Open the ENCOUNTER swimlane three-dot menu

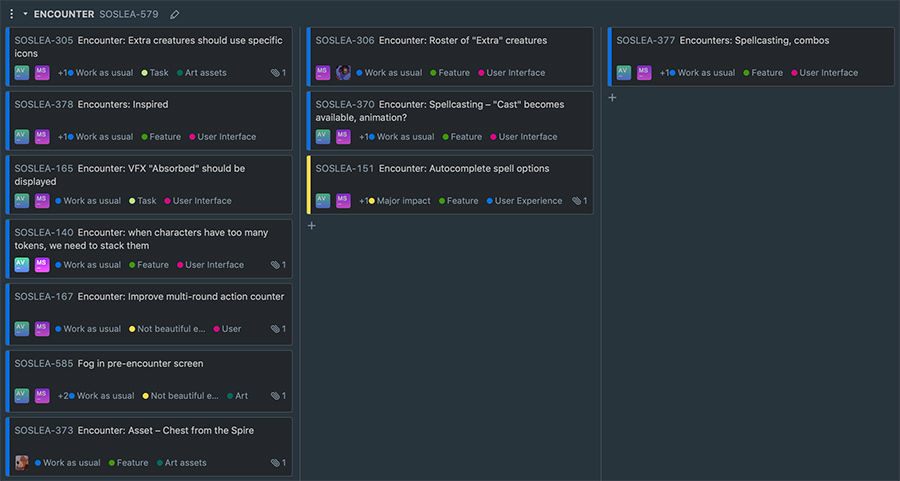click(11, 14)
